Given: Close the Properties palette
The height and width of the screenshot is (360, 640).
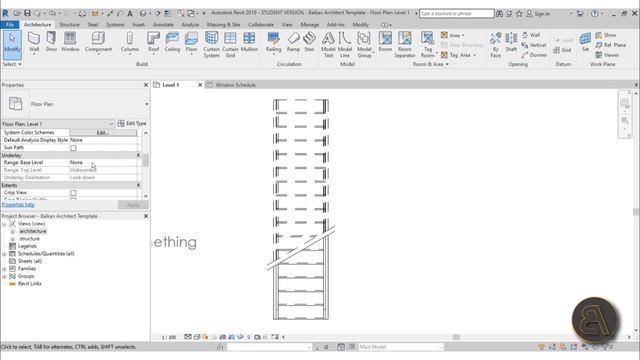Looking at the screenshot, I should point(146,85).
